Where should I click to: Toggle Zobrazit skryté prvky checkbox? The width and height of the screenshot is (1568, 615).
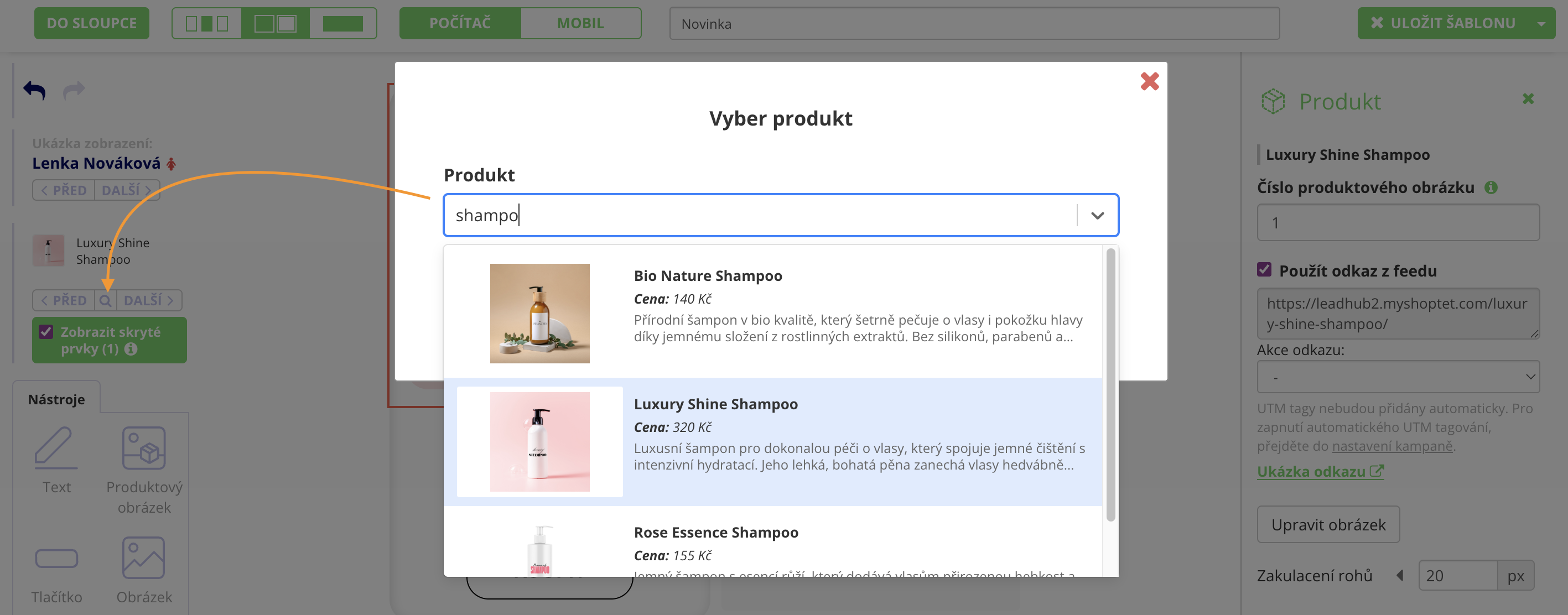coord(46,332)
